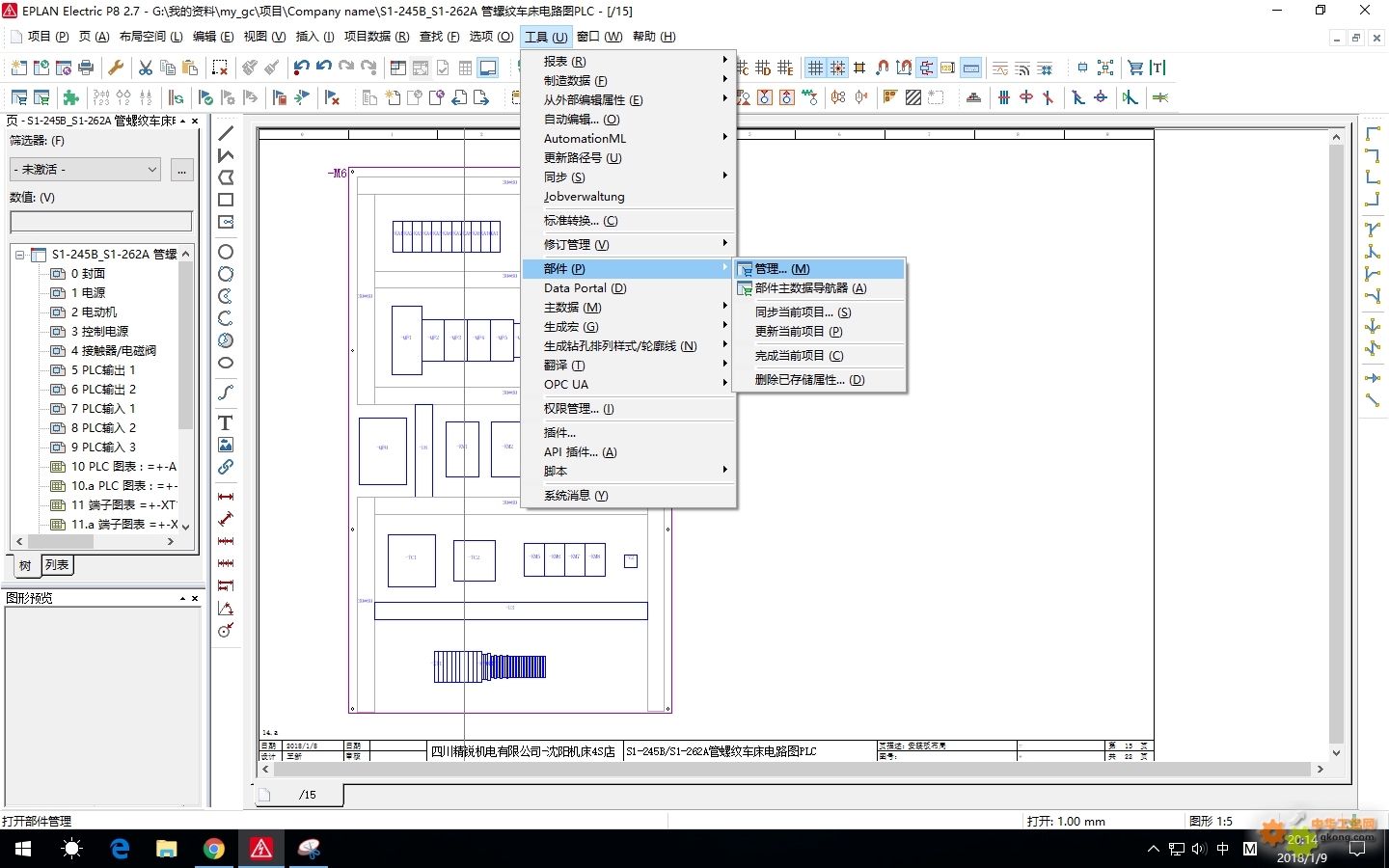1389x868 pixels.
Task: Expand the 主数据 (M) submenu
Action: [x=628, y=307]
